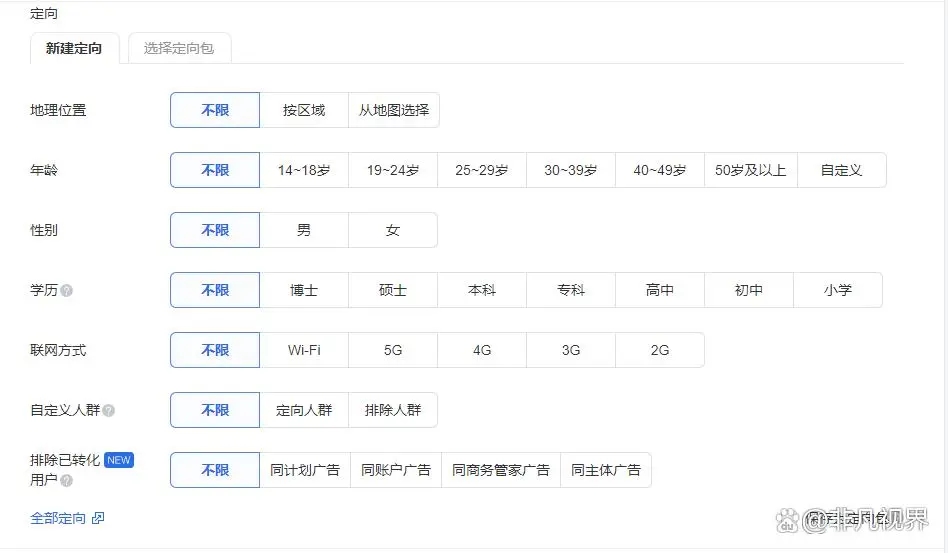Choose 硕士 education level
Screen dimensions: 948x553
tap(393, 290)
